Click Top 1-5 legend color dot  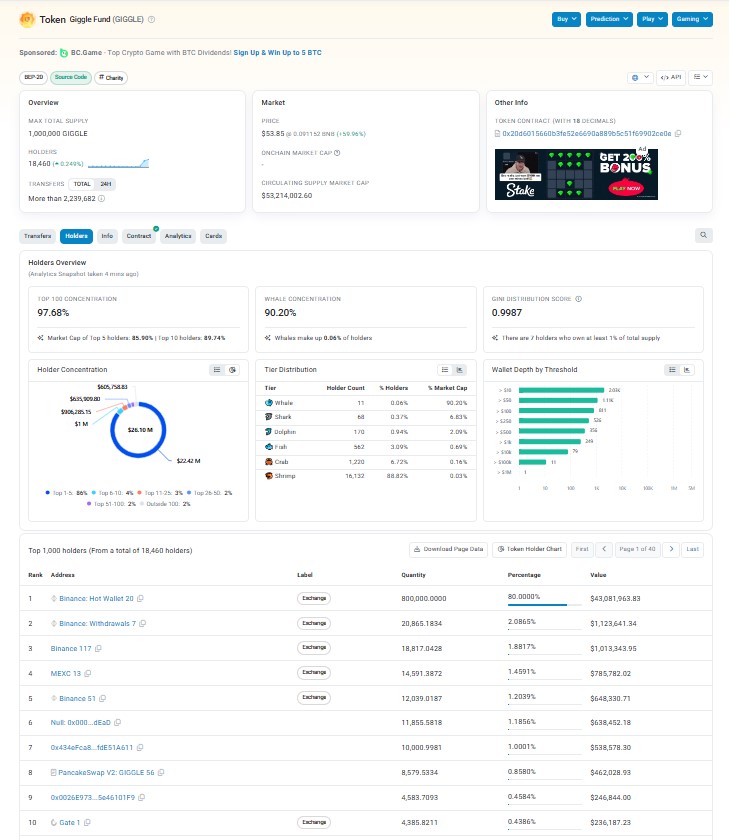pos(48,493)
